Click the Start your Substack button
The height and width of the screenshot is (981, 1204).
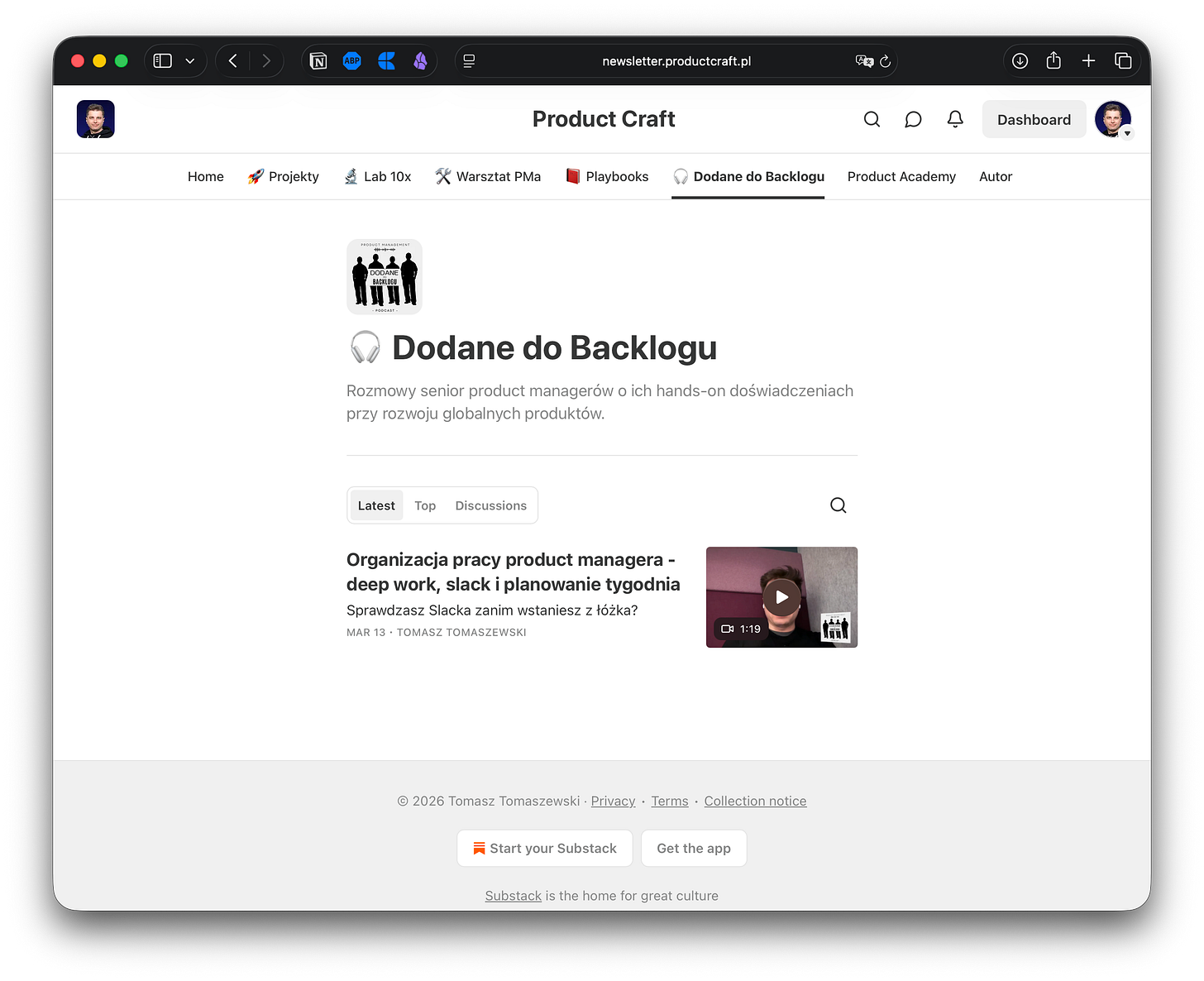[x=545, y=849]
